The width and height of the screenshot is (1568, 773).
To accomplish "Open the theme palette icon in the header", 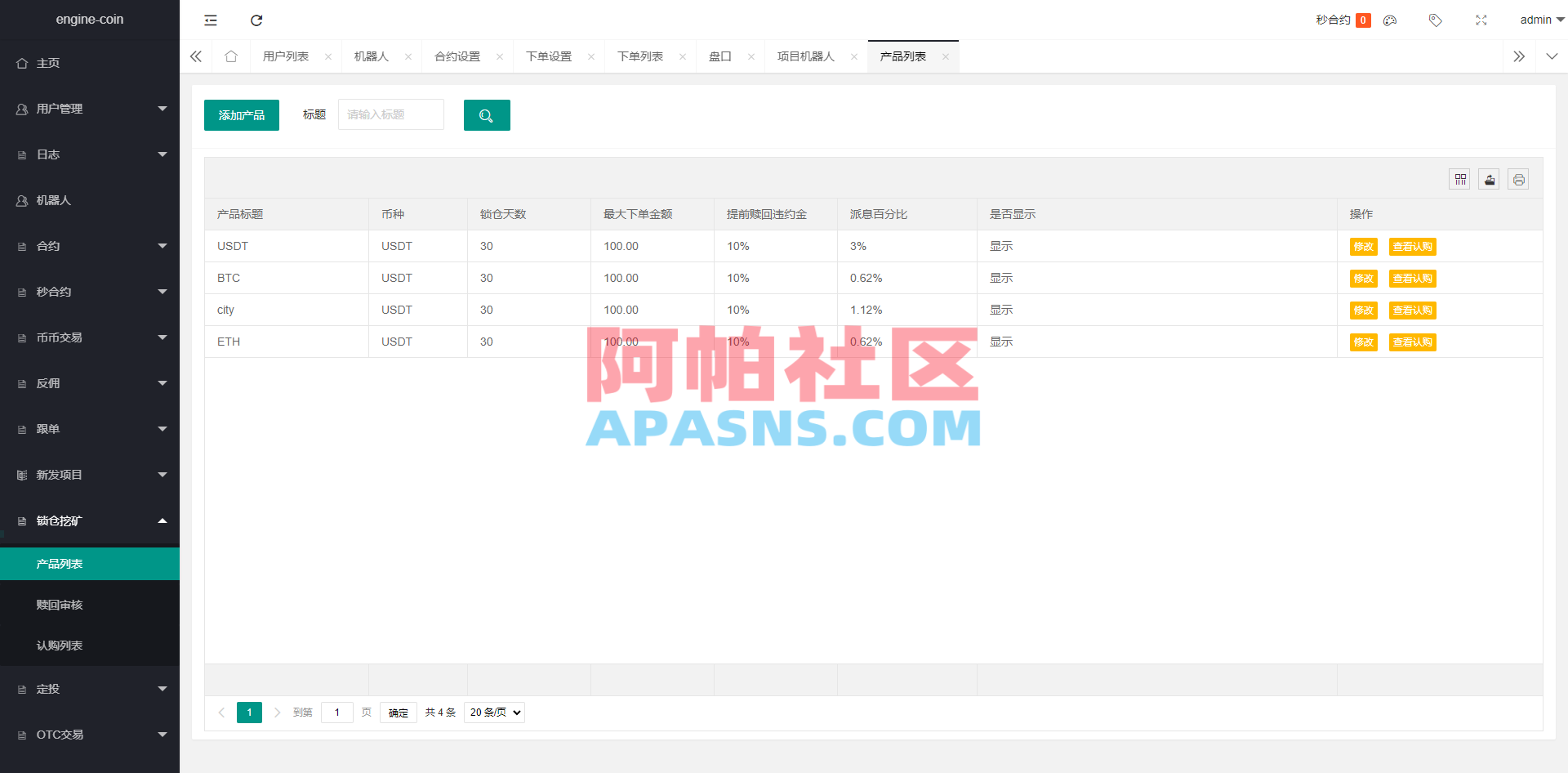I will click(x=1390, y=20).
